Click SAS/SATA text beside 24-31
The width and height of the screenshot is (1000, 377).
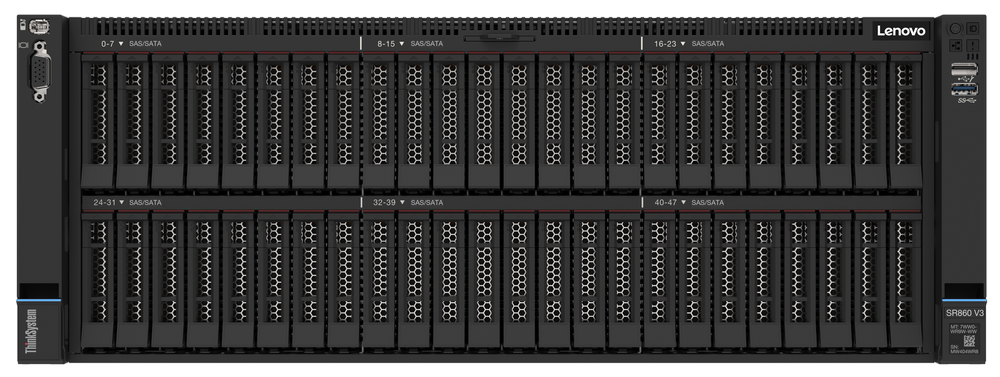145,202
